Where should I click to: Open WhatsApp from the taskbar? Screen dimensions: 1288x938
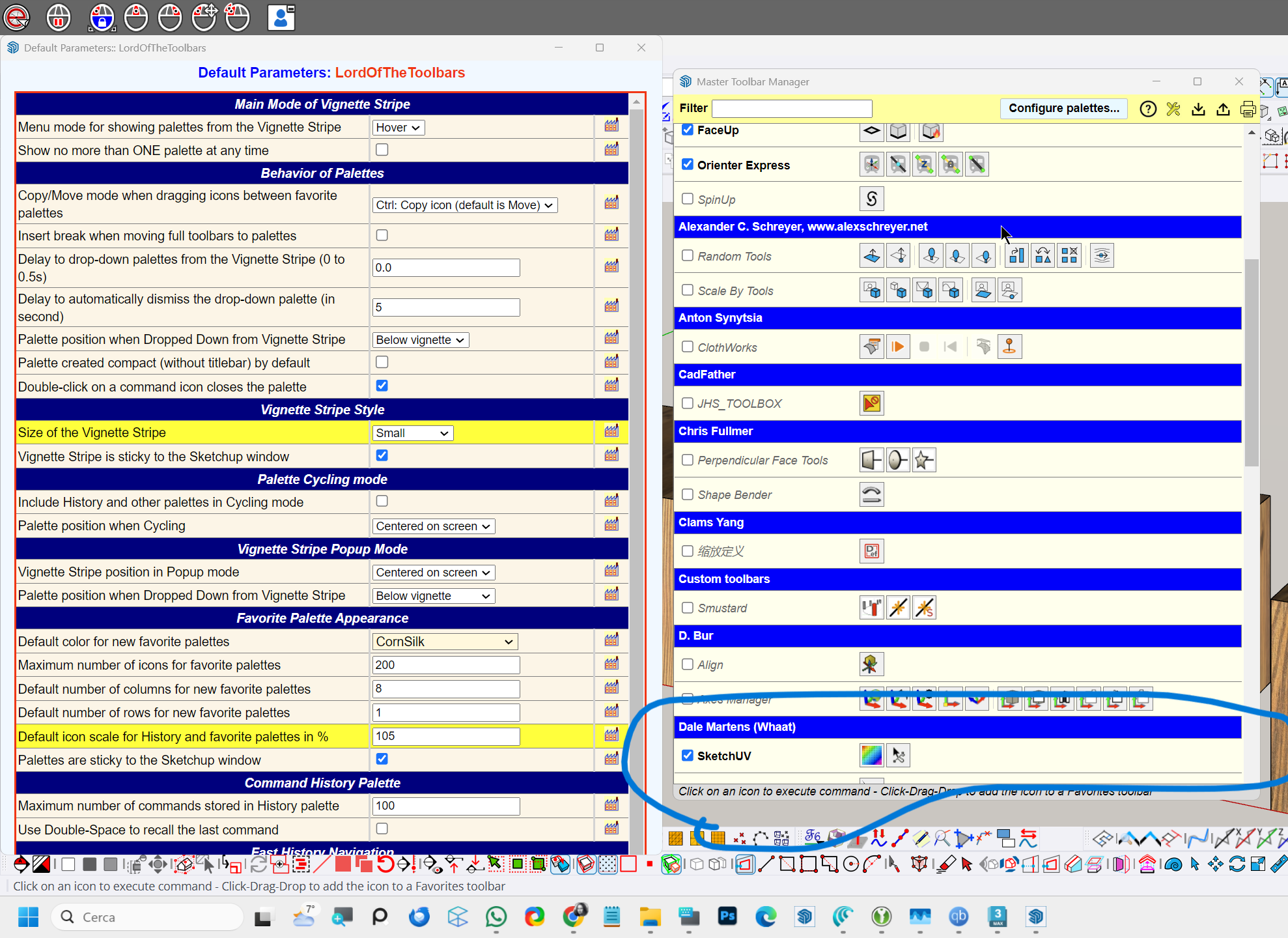pyautogui.click(x=496, y=917)
